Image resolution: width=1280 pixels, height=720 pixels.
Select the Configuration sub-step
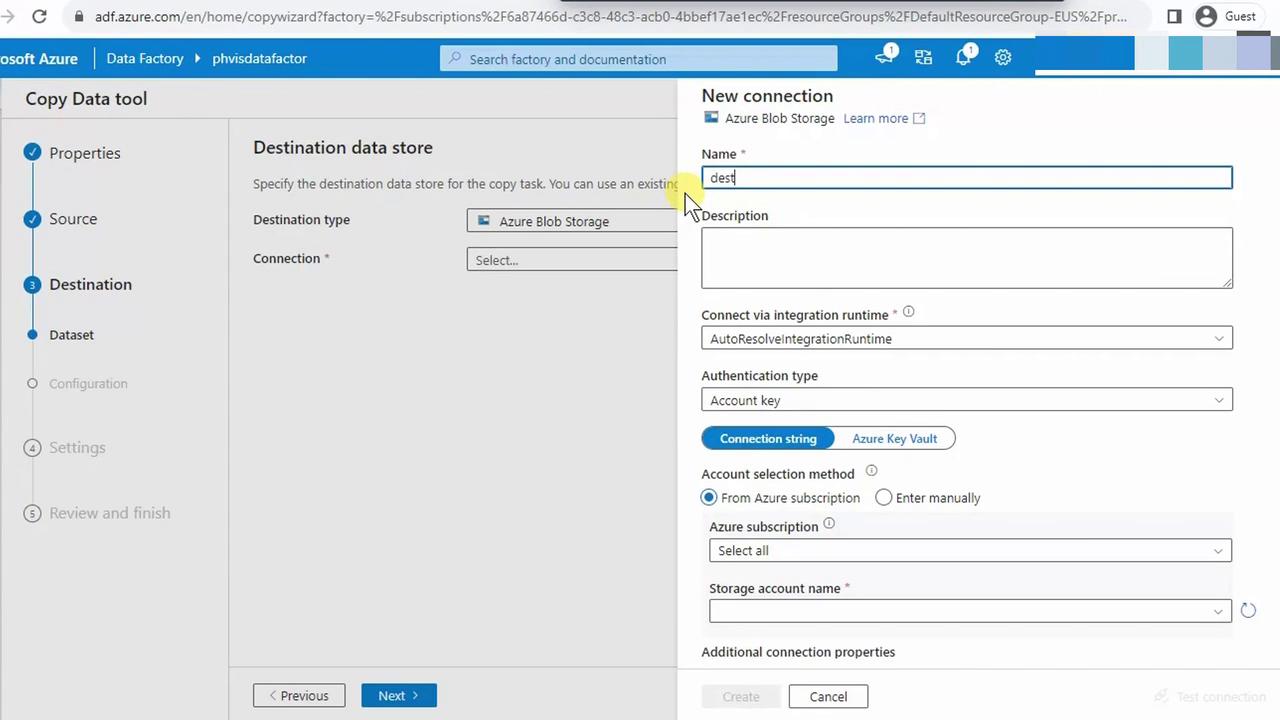tap(88, 383)
